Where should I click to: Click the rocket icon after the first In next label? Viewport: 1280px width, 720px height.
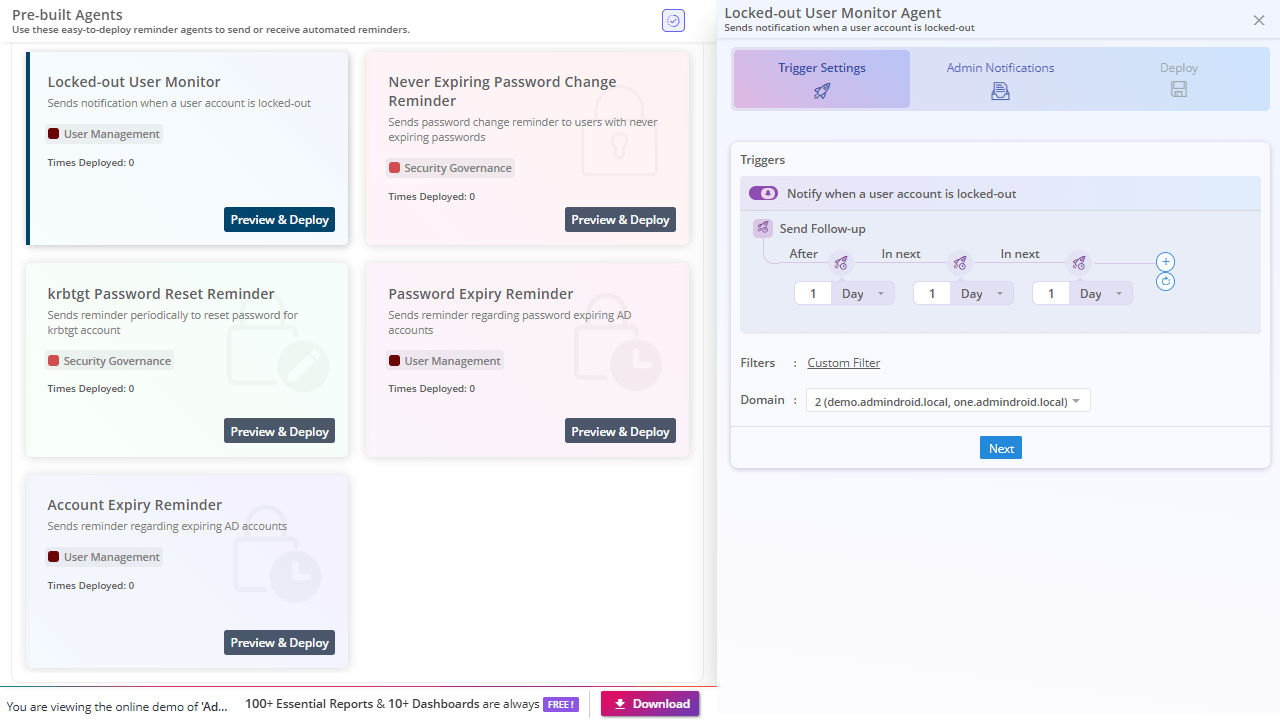coord(960,263)
